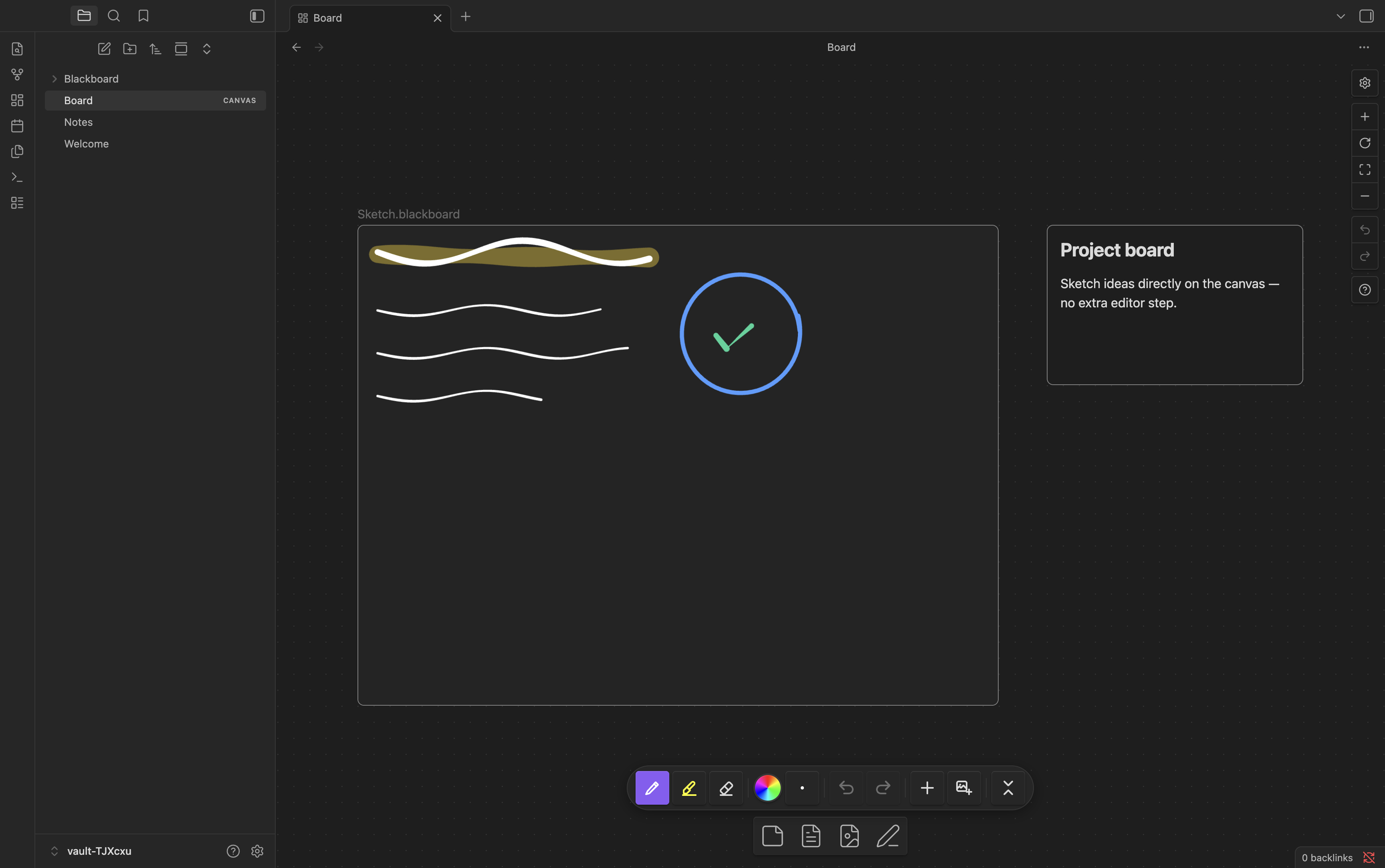This screenshot has height=868, width=1385.
Task: Select the eraser tool
Action: click(726, 787)
